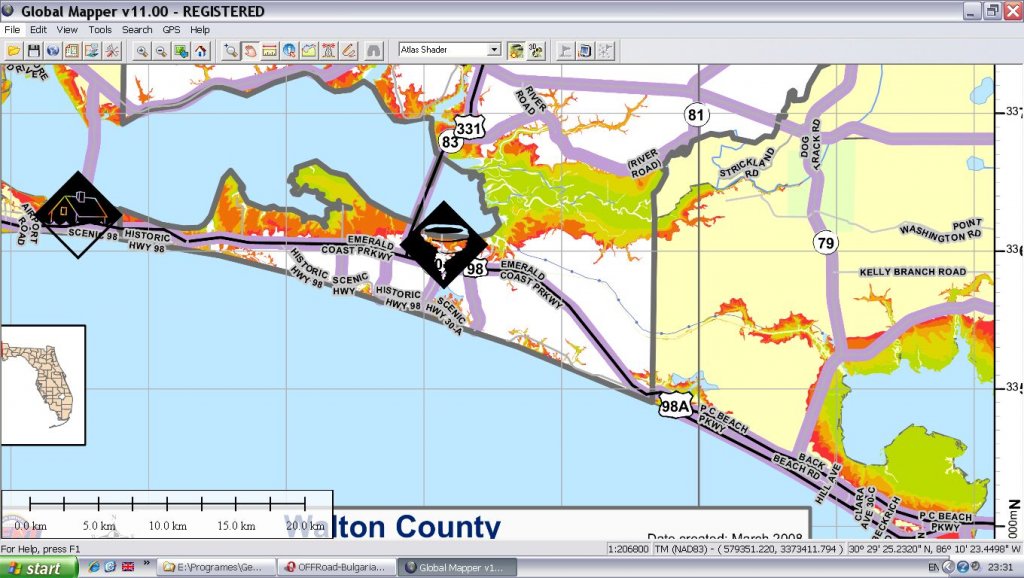Click the tornado diamond map marker

point(444,244)
